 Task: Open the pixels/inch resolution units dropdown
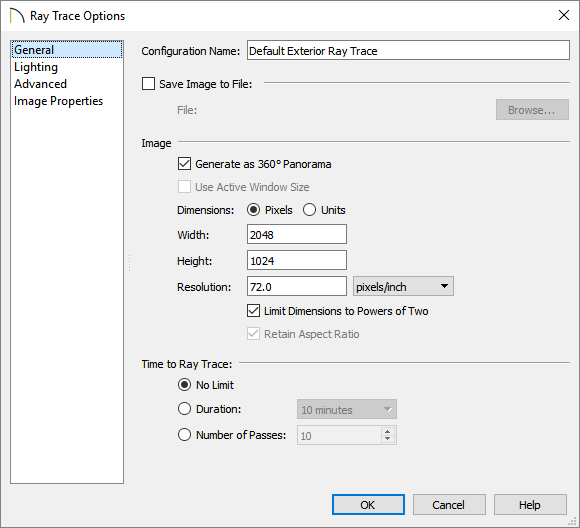403,286
